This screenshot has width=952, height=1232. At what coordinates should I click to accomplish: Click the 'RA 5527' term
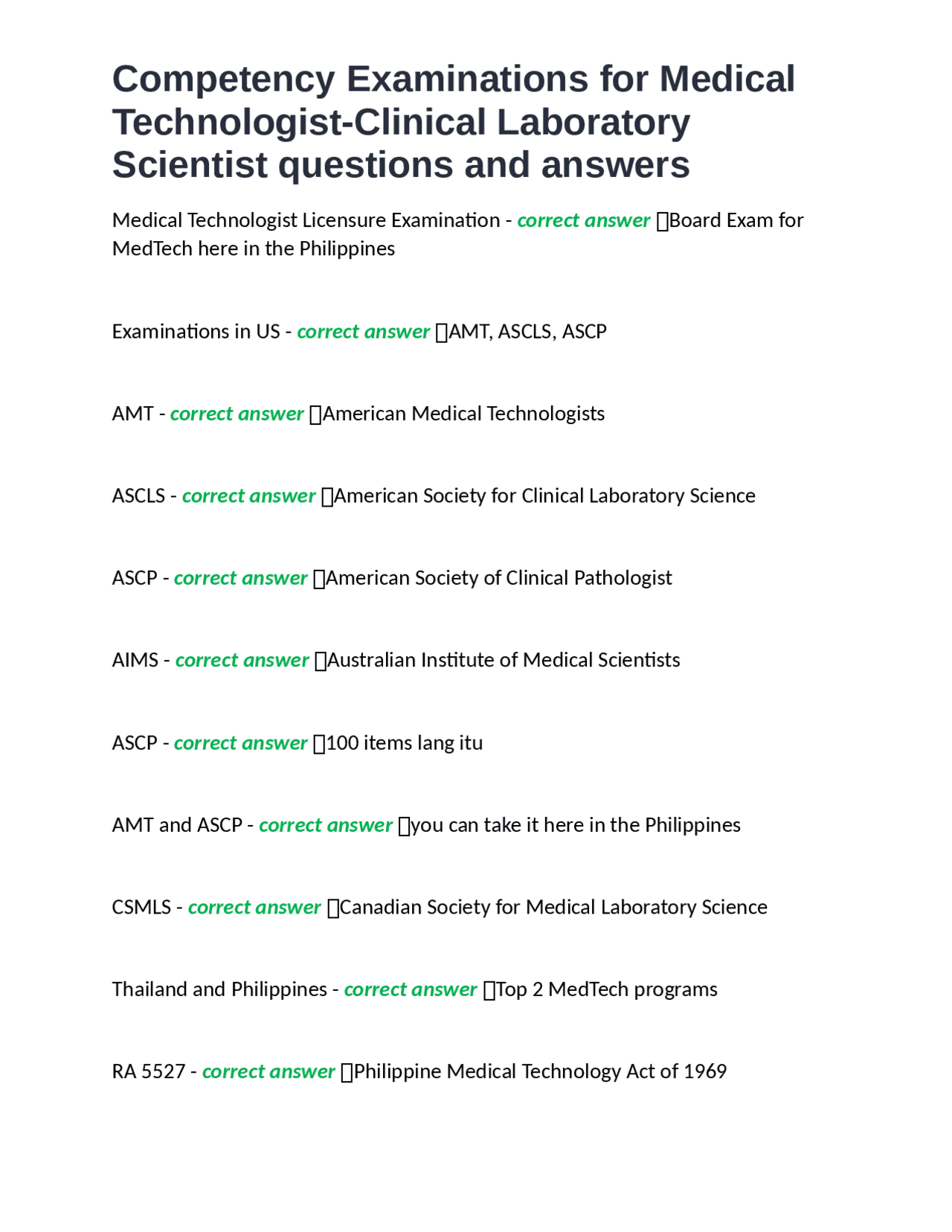[x=149, y=1071]
